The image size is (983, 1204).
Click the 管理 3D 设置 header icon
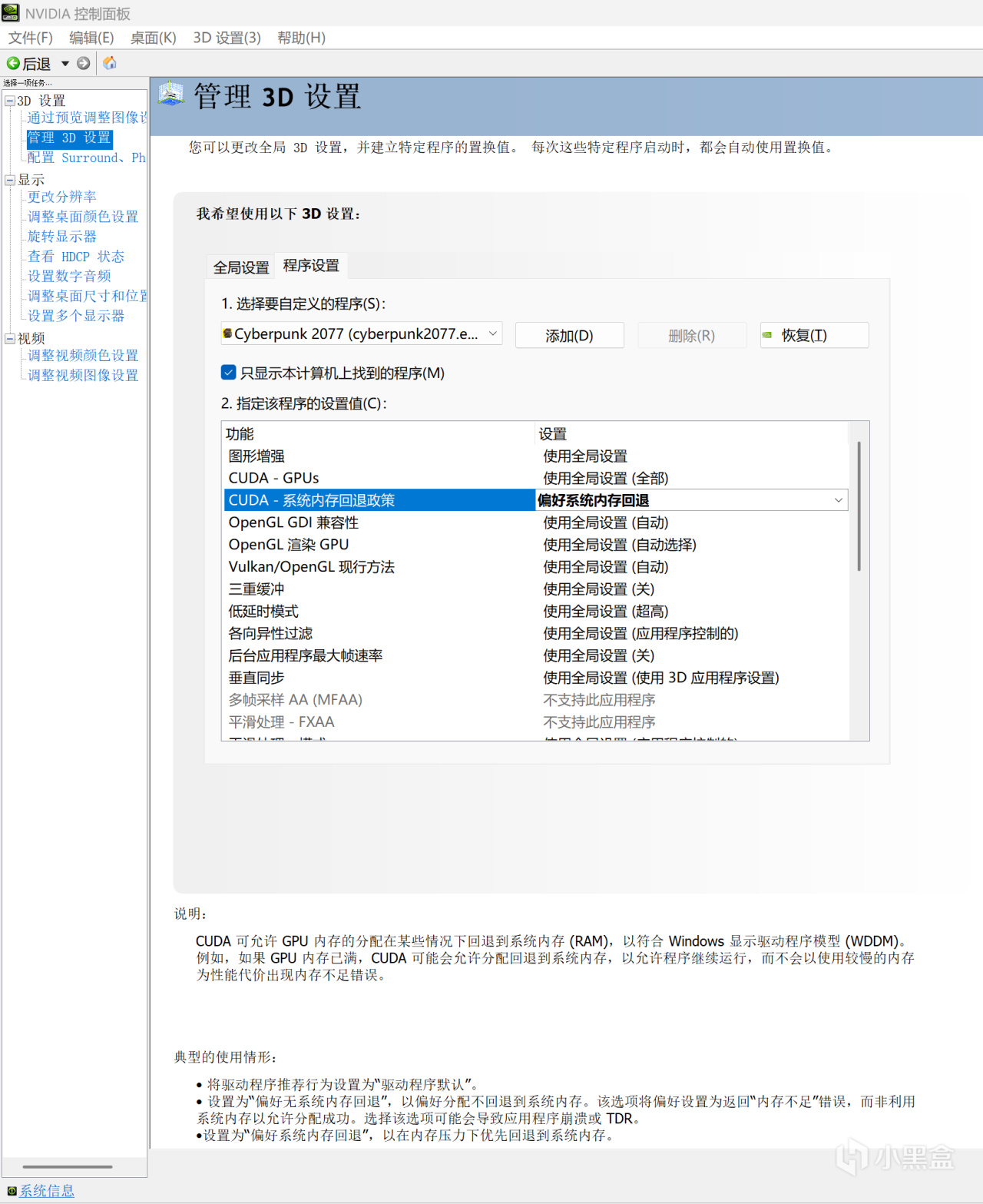171,95
